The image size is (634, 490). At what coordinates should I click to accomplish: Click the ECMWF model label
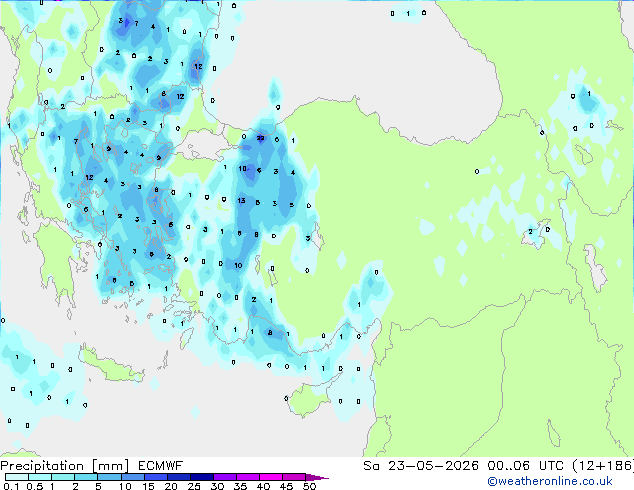[x=161, y=466]
